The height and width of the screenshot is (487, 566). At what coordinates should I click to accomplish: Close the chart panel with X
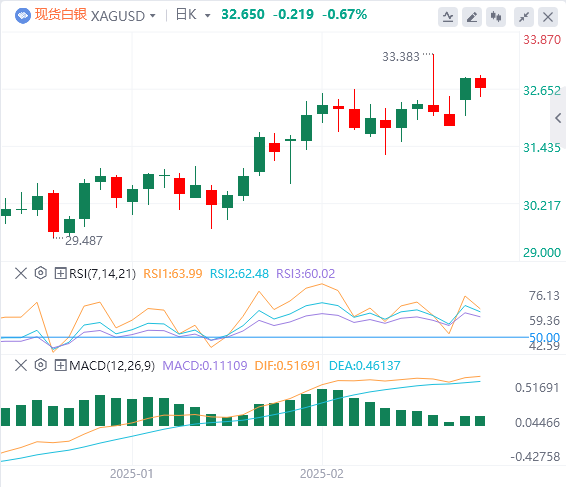[x=548, y=17]
